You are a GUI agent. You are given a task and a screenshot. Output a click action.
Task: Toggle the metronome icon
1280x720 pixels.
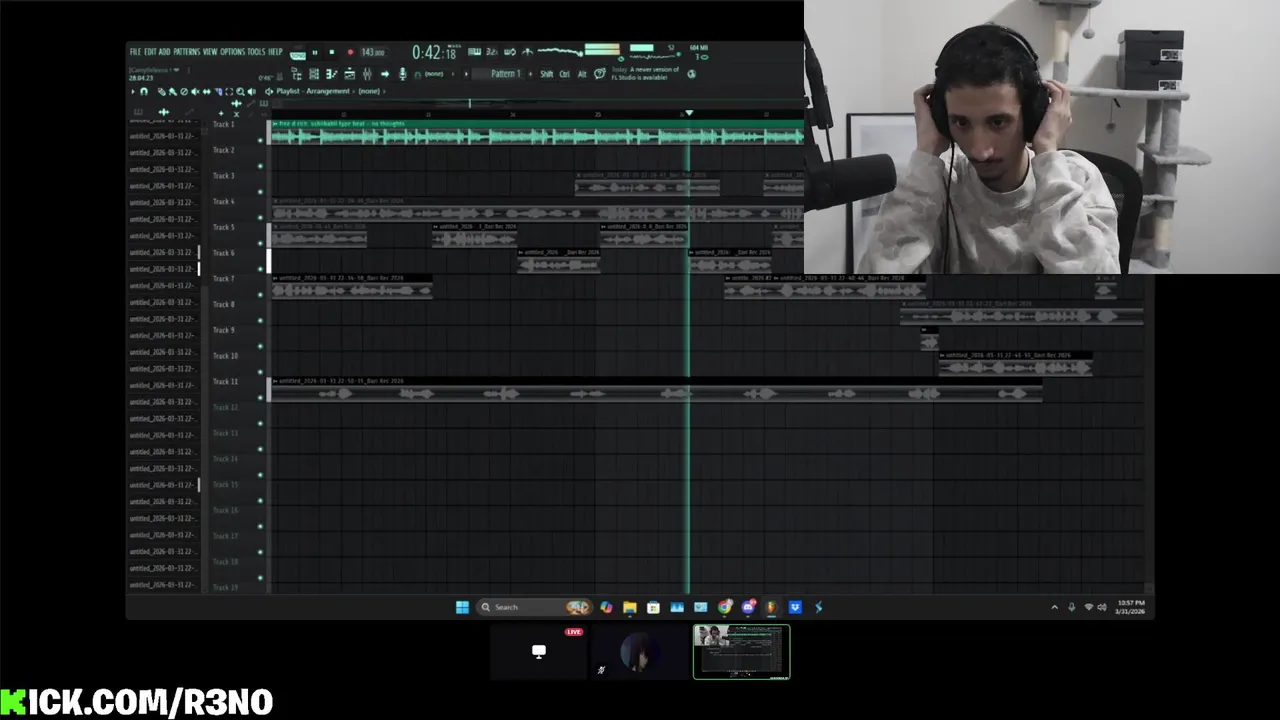[x=528, y=52]
